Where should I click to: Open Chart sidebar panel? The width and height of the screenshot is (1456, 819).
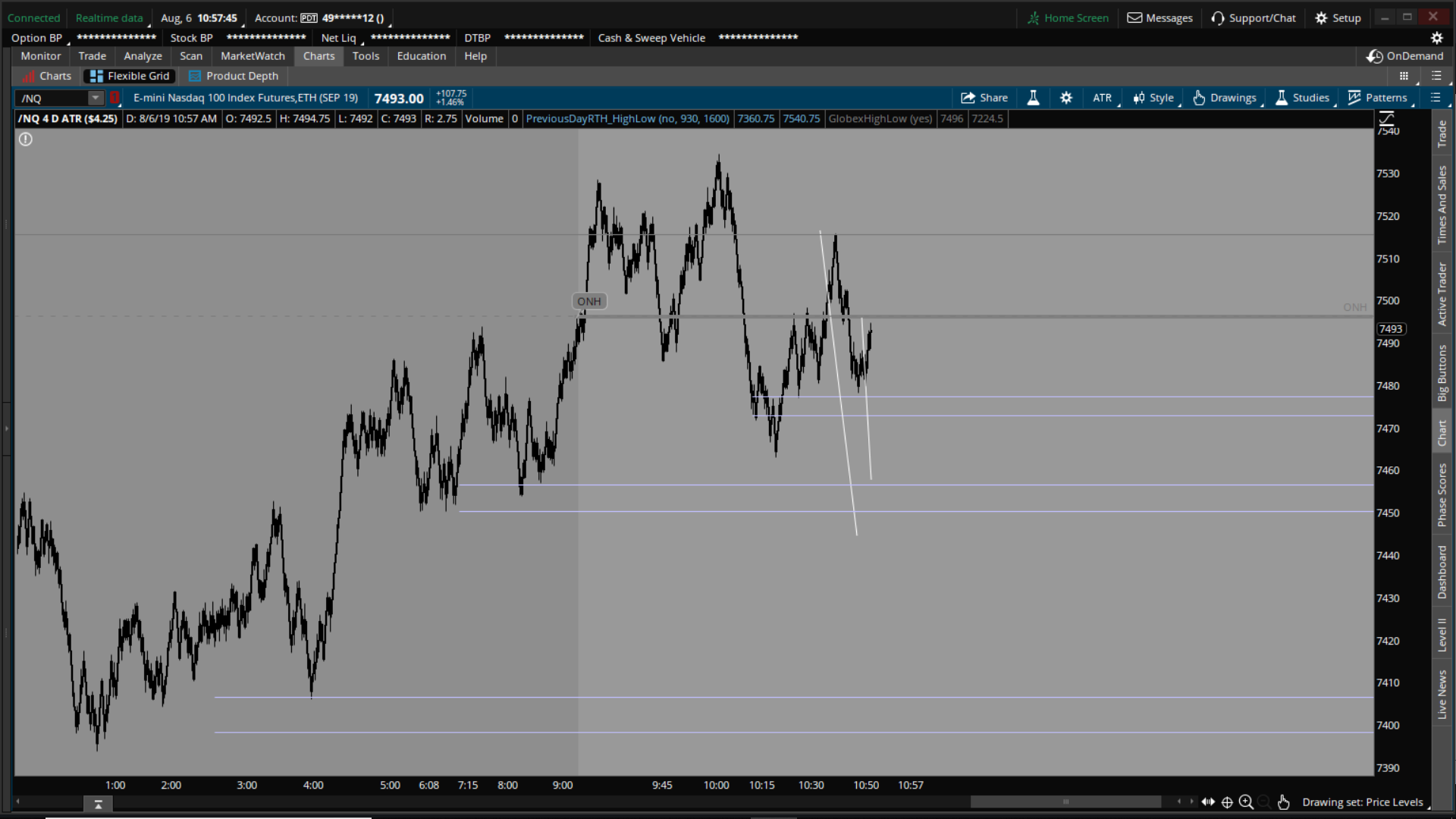[x=1442, y=433]
